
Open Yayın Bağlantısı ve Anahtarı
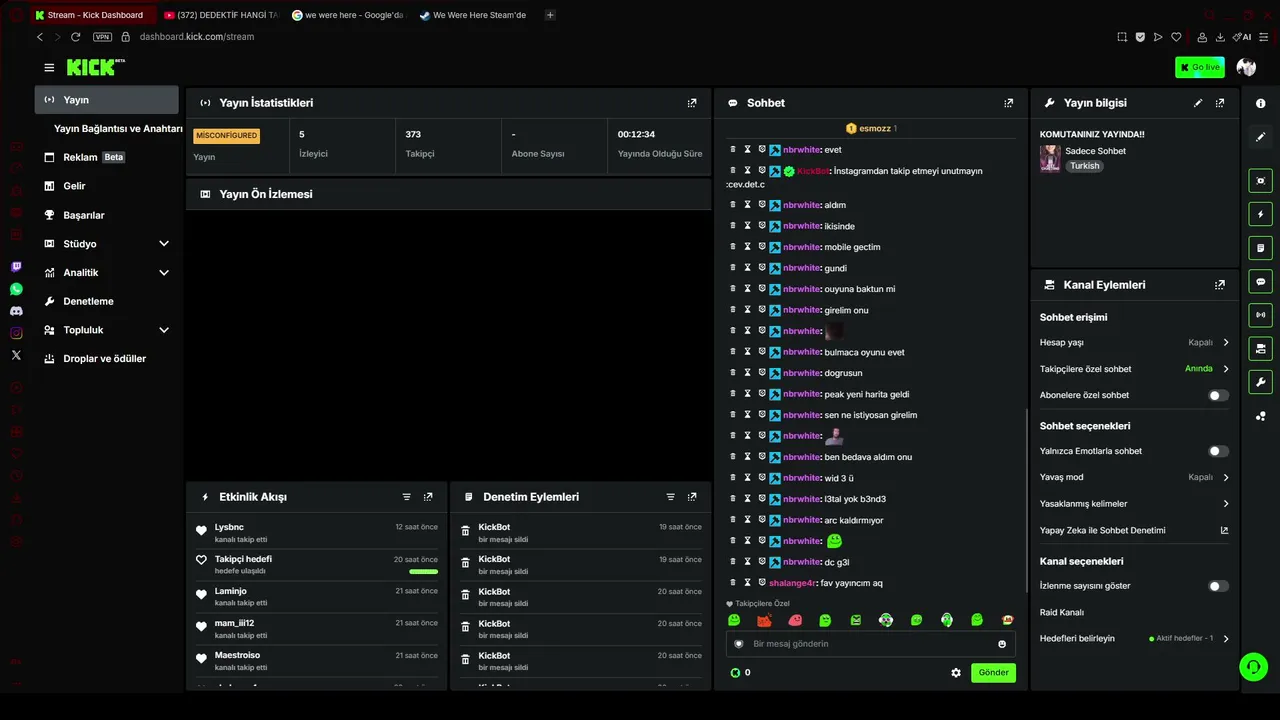[118, 129]
